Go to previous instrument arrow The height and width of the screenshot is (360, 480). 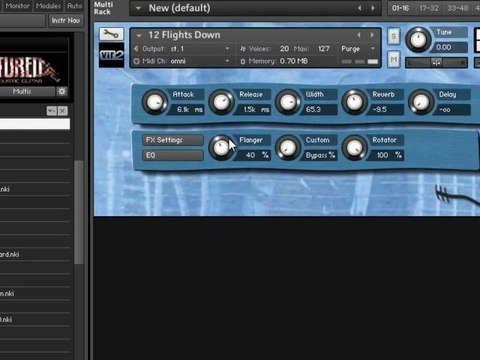coord(359,35)
